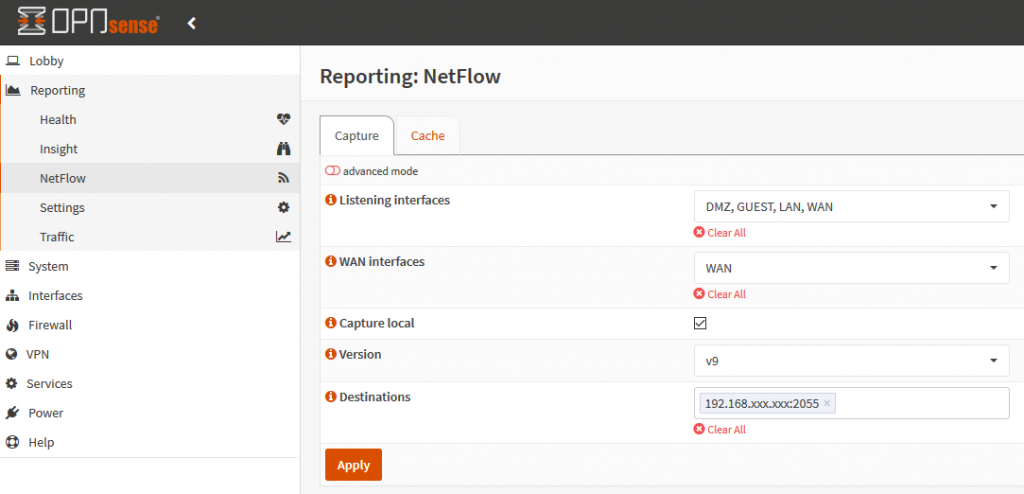Viewport: 1024px width, 494px height.
Task: Open the Version v9 dropdown
Action: point(852,361)
